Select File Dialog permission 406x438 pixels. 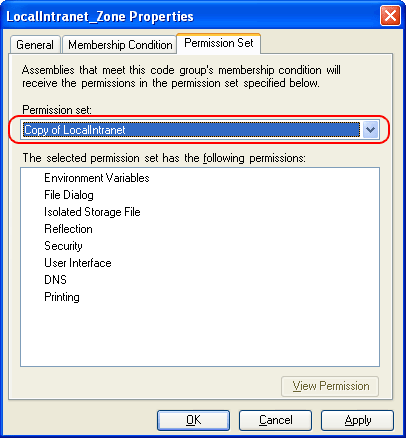[x=69, y=195]
